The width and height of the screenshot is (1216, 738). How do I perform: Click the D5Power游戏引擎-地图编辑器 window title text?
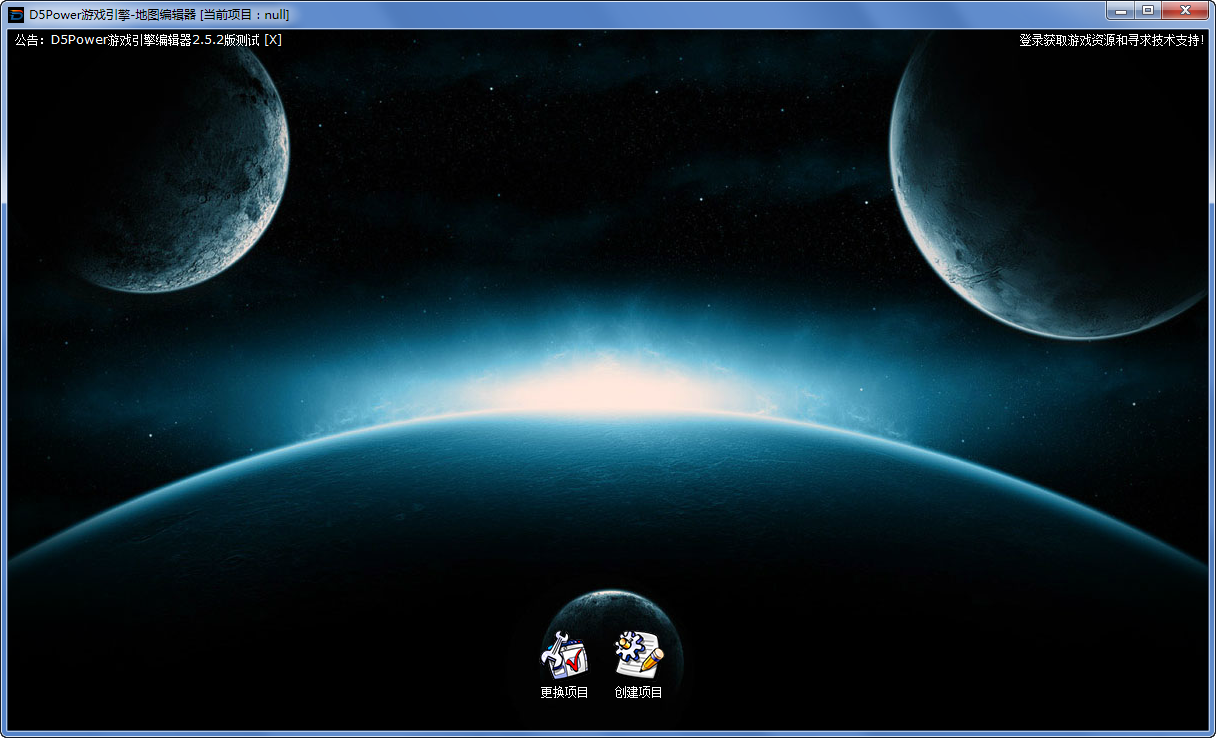[x=112, y=14]
